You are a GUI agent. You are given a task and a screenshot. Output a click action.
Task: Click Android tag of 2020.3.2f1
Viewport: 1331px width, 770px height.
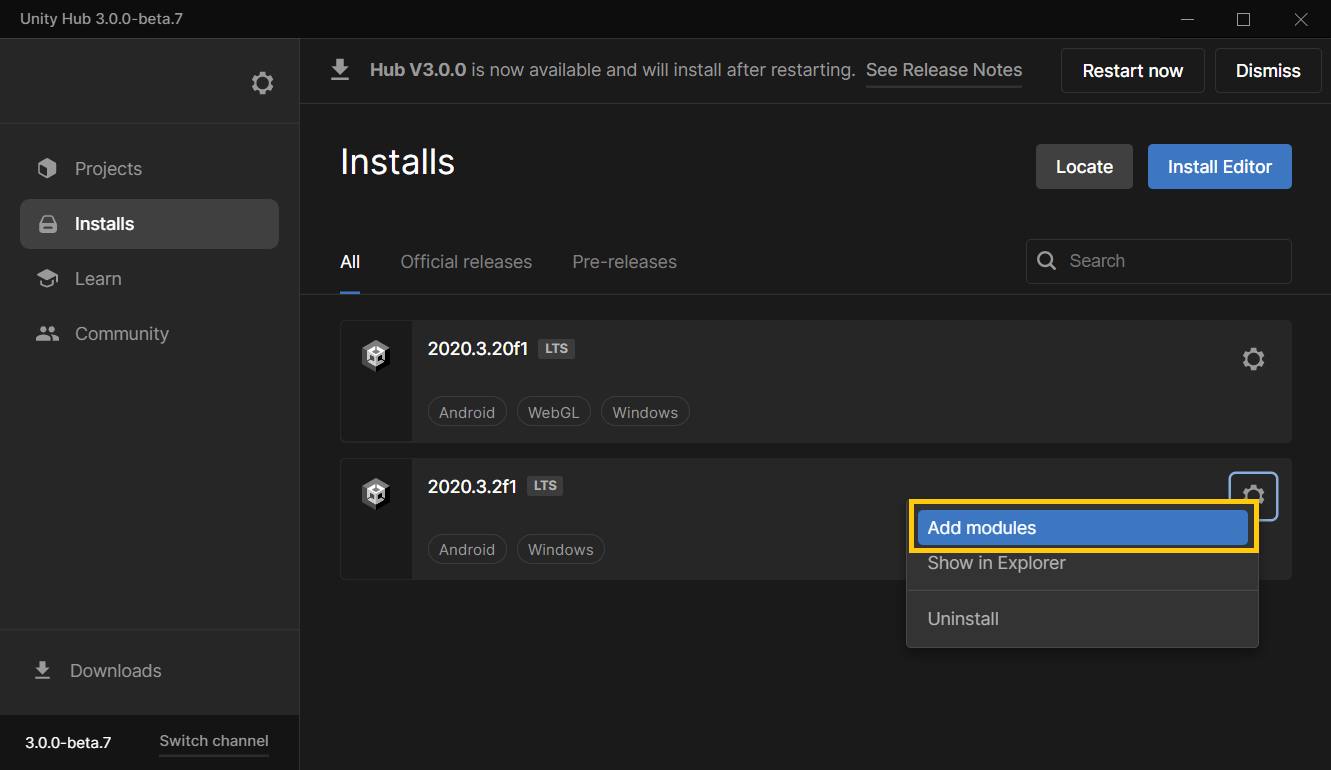(x=467, y=549)
